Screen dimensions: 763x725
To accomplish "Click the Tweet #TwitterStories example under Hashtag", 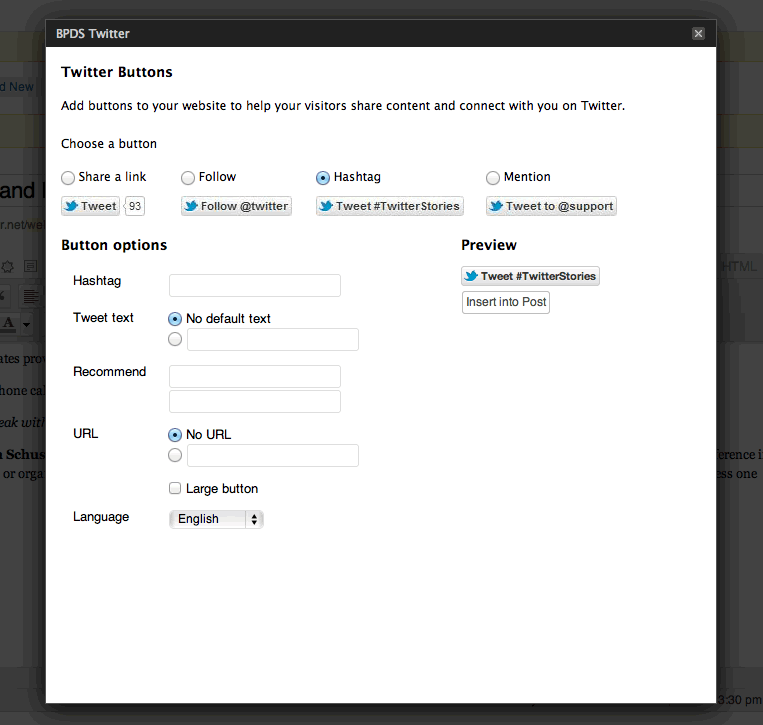I will 389,206.
